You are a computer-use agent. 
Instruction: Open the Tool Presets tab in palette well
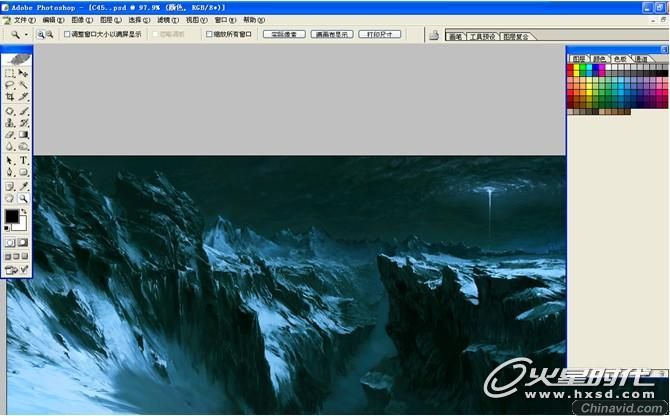(482, 36)
